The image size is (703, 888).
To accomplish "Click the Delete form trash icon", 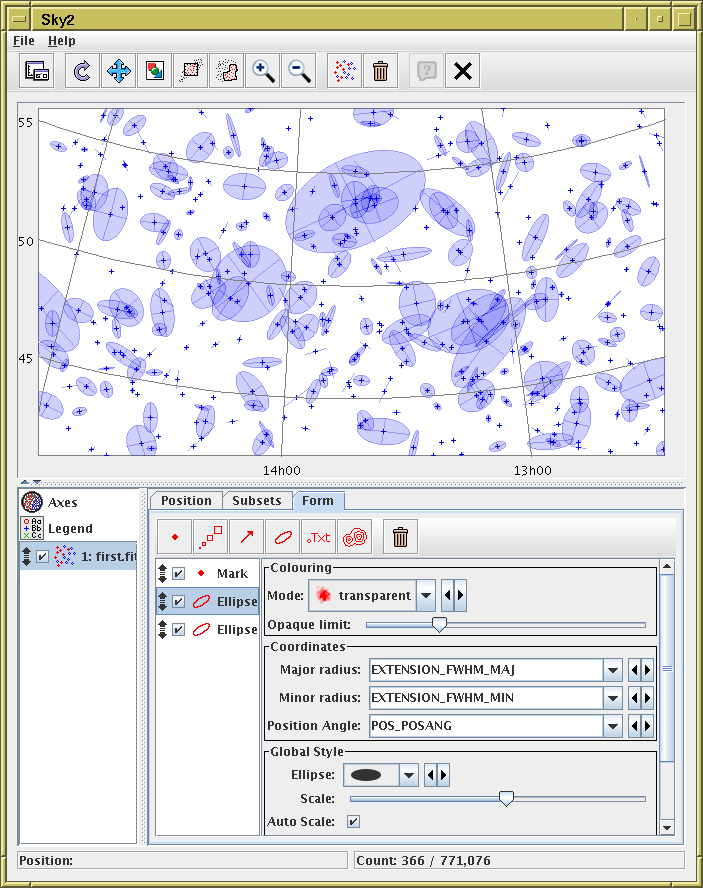I will pyautogui.click(x=401, y=537).
